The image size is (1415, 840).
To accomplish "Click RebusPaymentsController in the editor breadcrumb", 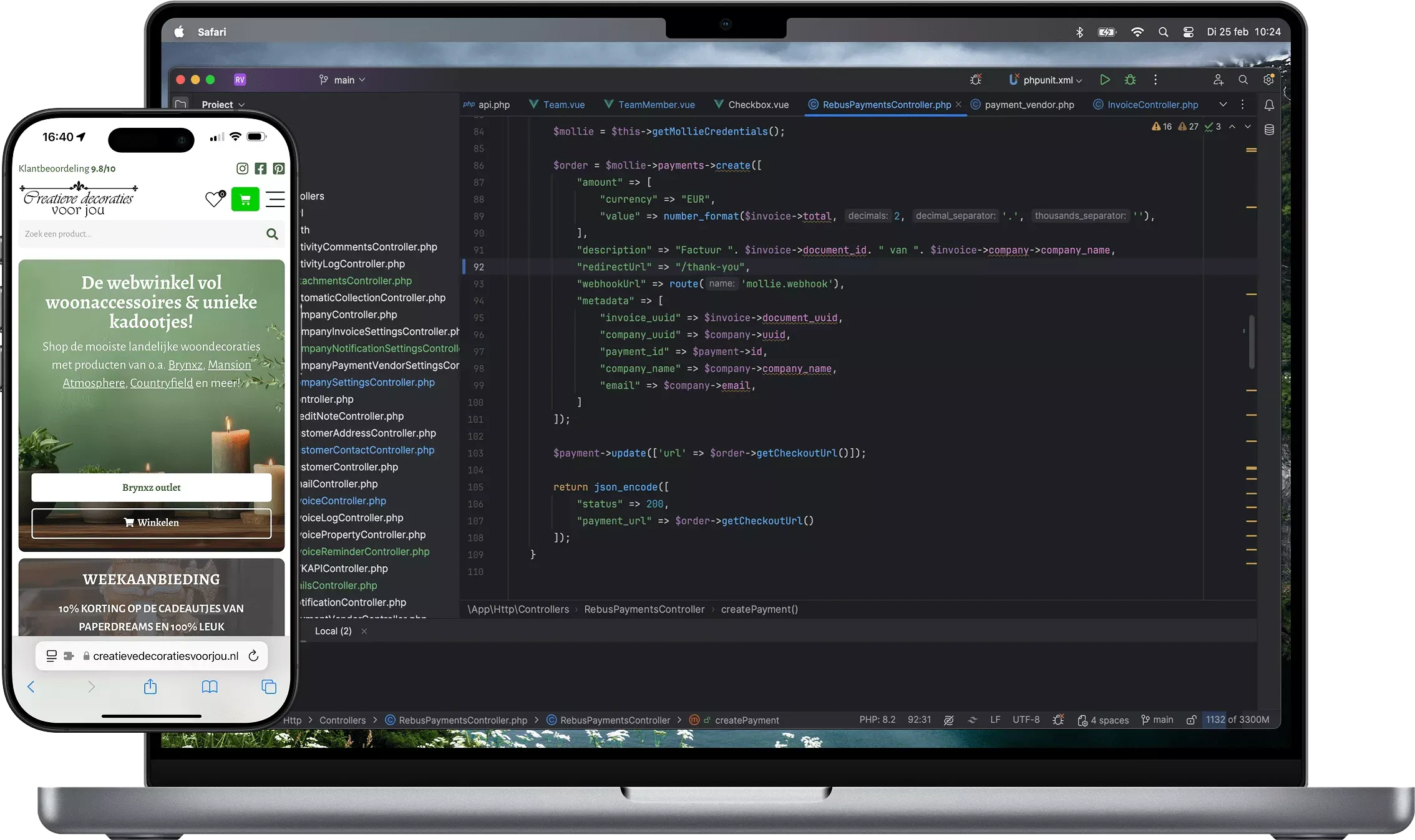I will point(644,609).
